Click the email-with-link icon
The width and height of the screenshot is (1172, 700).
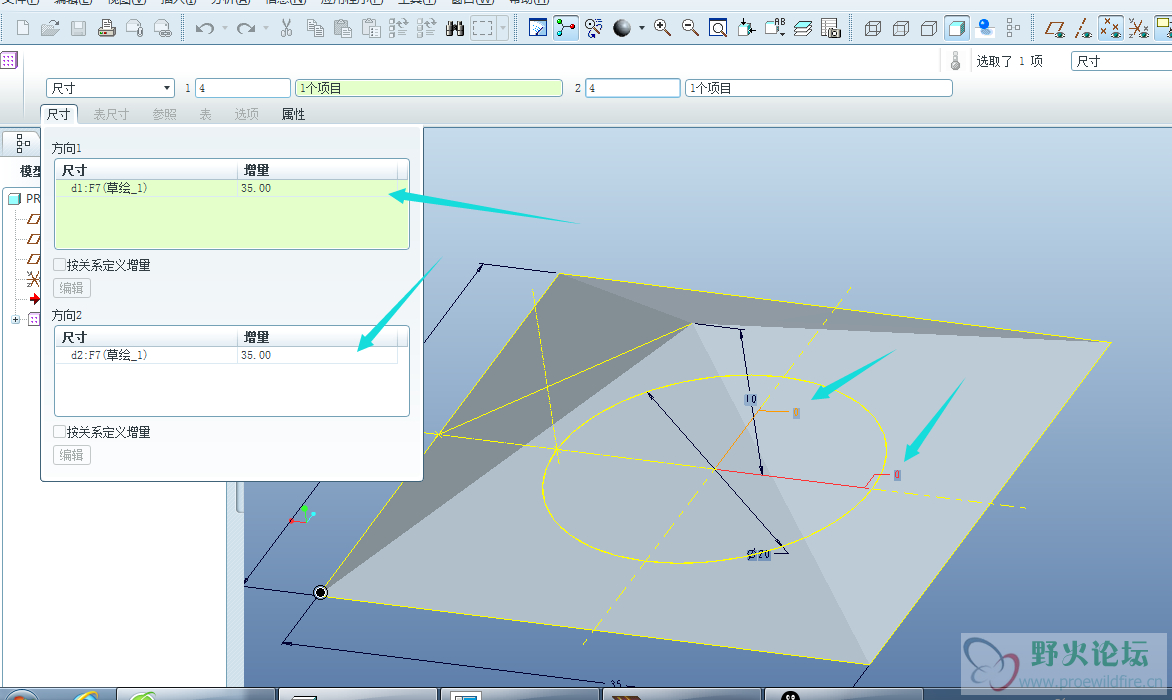tap(163, 28)
